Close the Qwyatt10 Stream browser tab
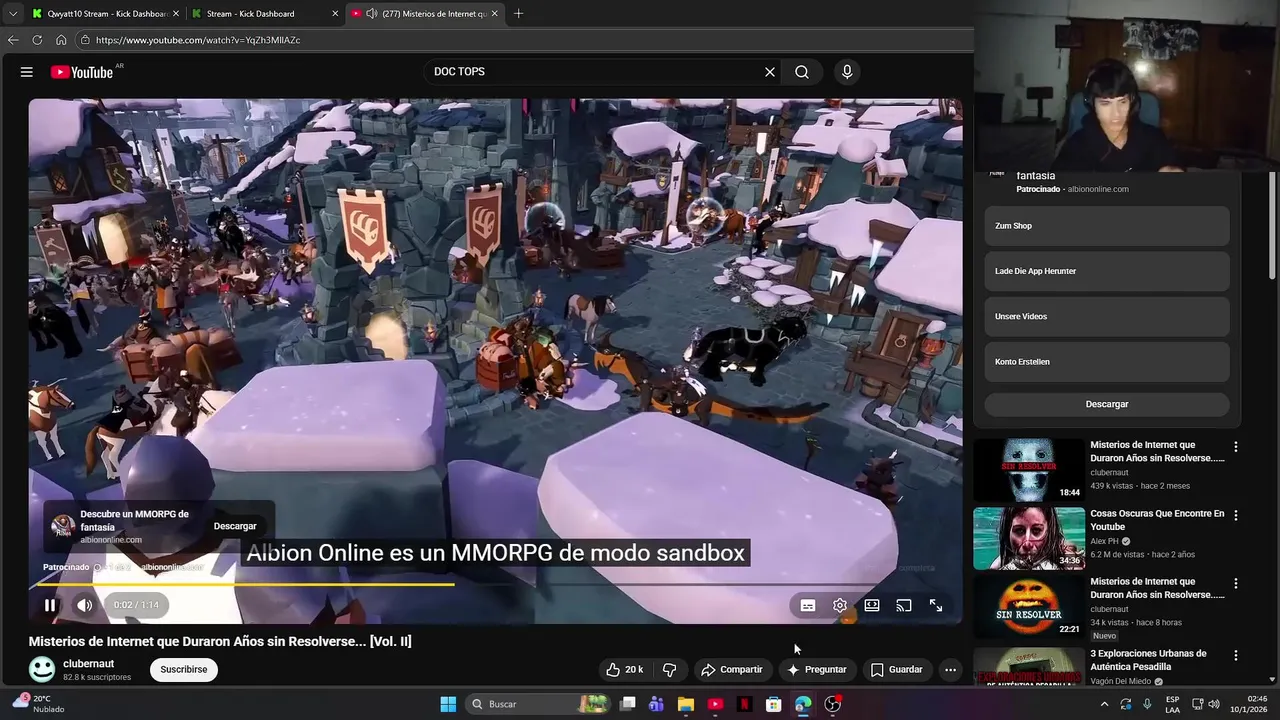Image resolution: width=1280 pixels, height=720 pixels. 176,14
